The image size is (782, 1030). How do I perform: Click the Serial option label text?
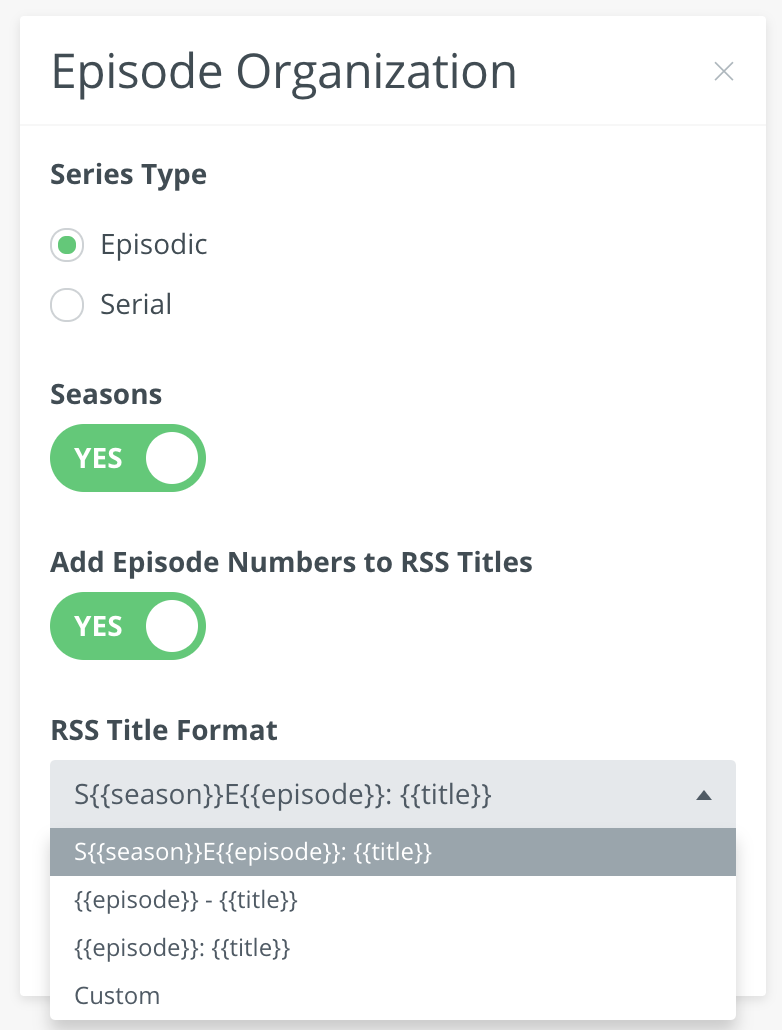pyautogui.click(x=136, y=305)
